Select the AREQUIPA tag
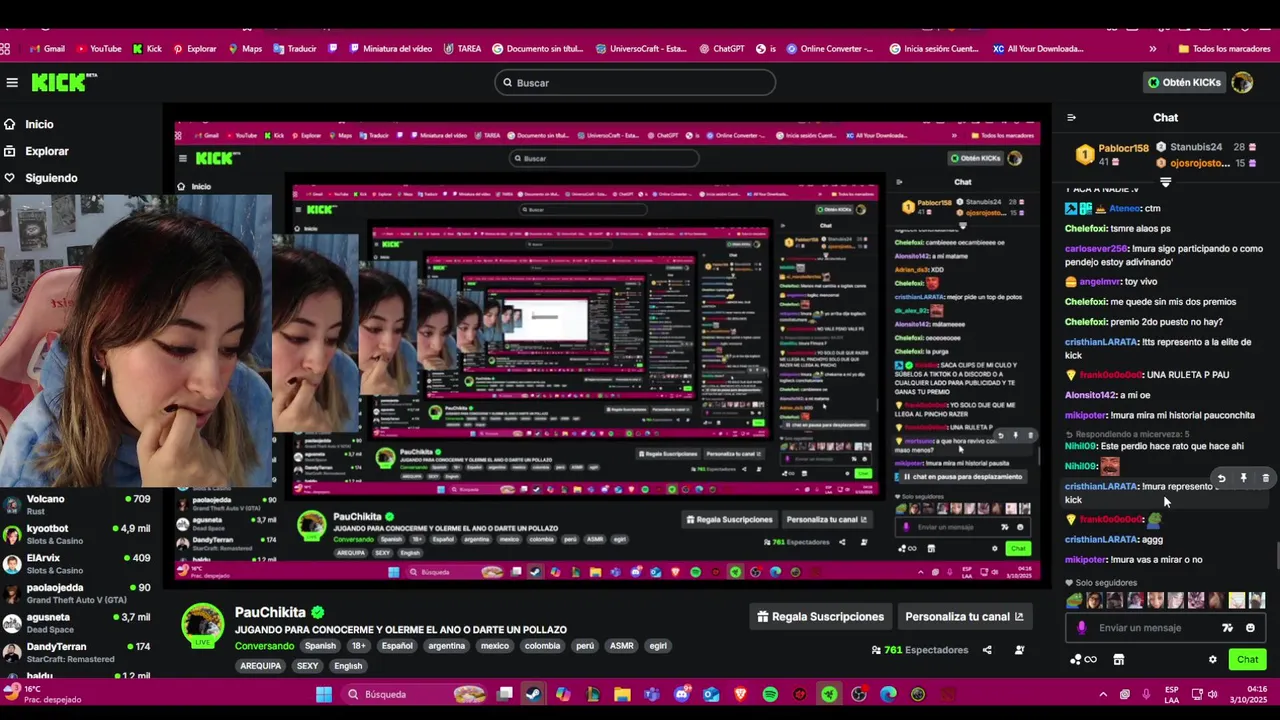The width and height of the screenshot is (1280, 720). (261, 666)
